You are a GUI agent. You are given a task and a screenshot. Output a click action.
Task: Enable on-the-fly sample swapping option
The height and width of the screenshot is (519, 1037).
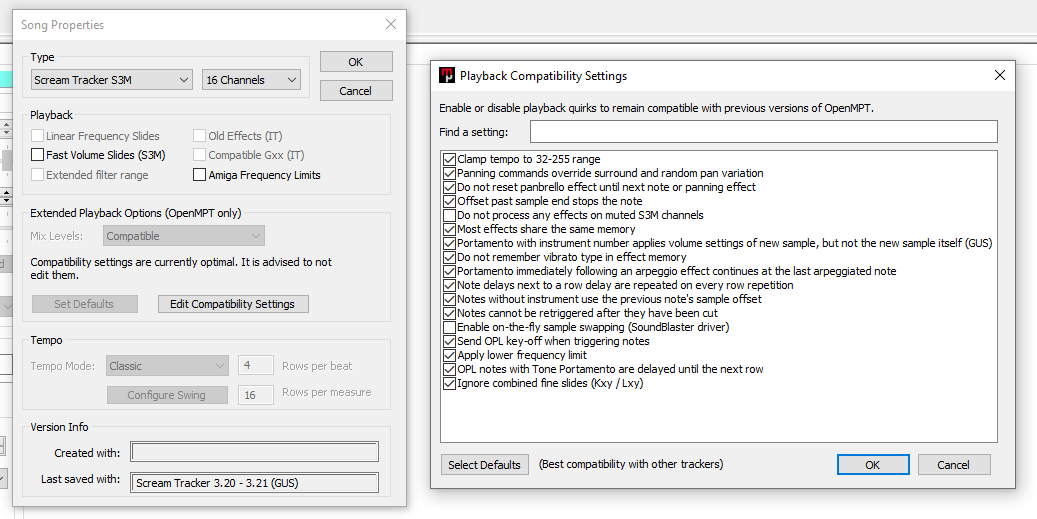click(x=449, y=327)
